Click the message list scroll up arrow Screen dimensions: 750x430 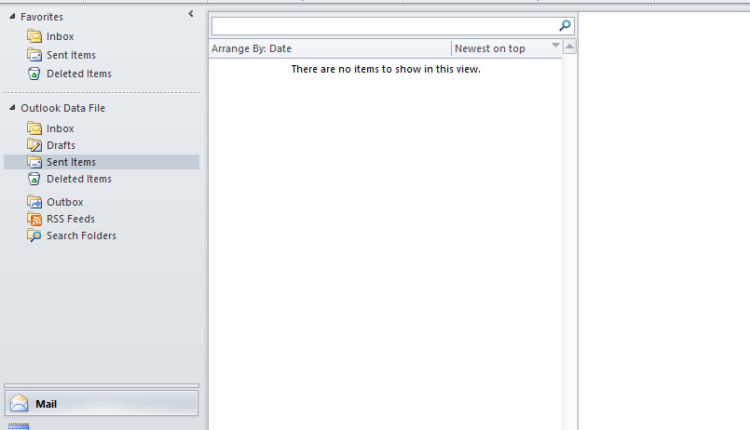point(569,48)
